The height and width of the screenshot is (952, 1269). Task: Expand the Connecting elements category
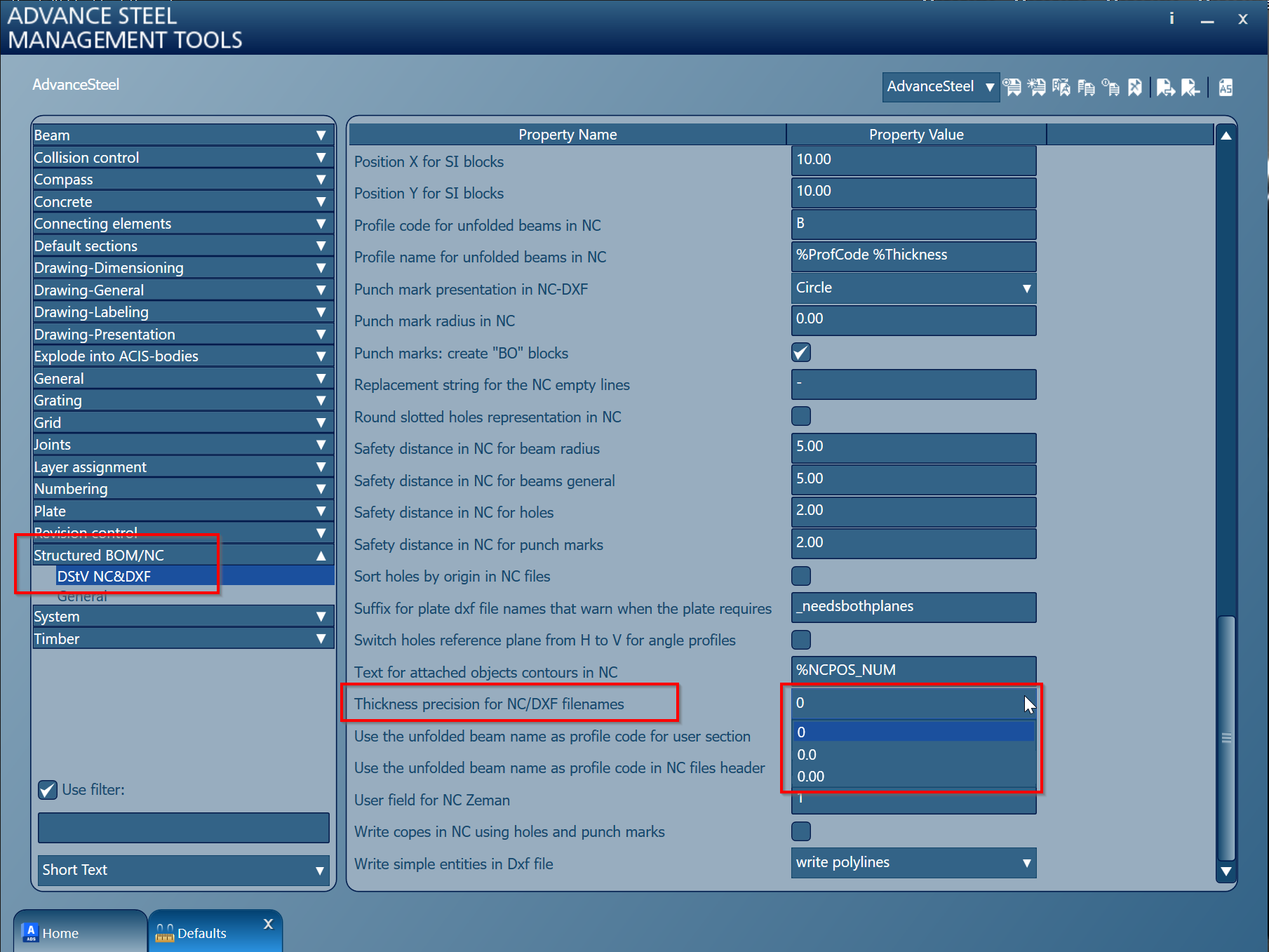pos(182,223)
